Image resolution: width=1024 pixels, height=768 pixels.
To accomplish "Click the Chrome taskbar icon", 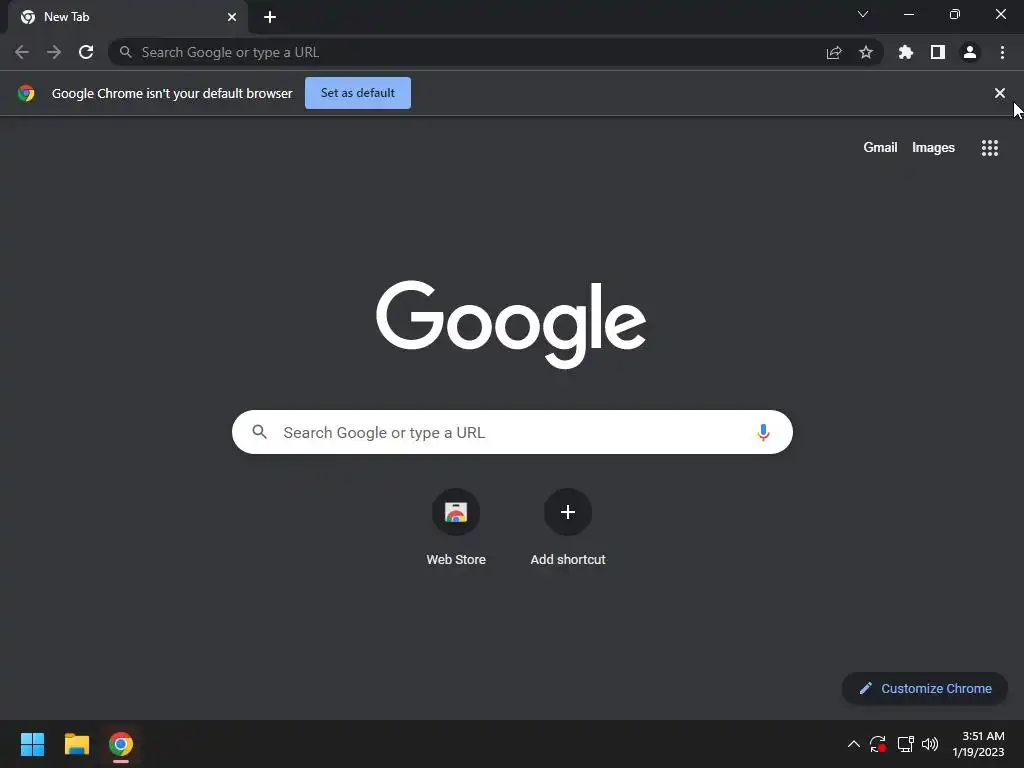I will pyautogui.click(x=121, y=744).
